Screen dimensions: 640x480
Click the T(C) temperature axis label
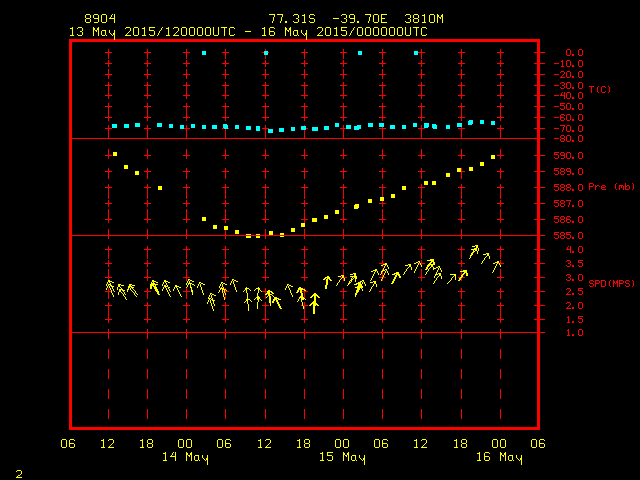point(600,89)
